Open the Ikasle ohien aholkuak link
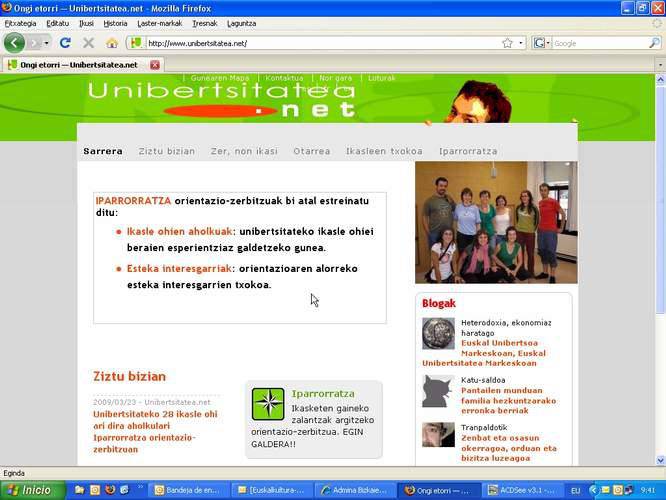The height and width of the screenshot is (500, 666). tap(179, 232)
